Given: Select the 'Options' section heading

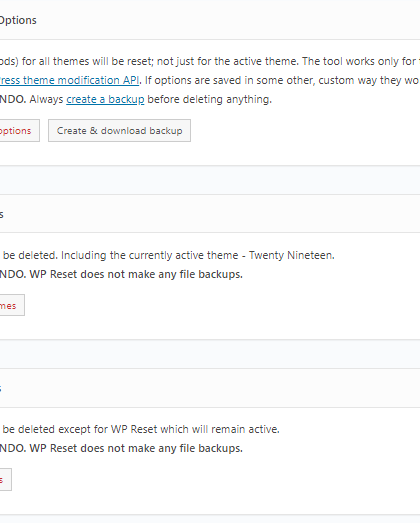Looking at the screenshot, I should [x=18, y=20].
